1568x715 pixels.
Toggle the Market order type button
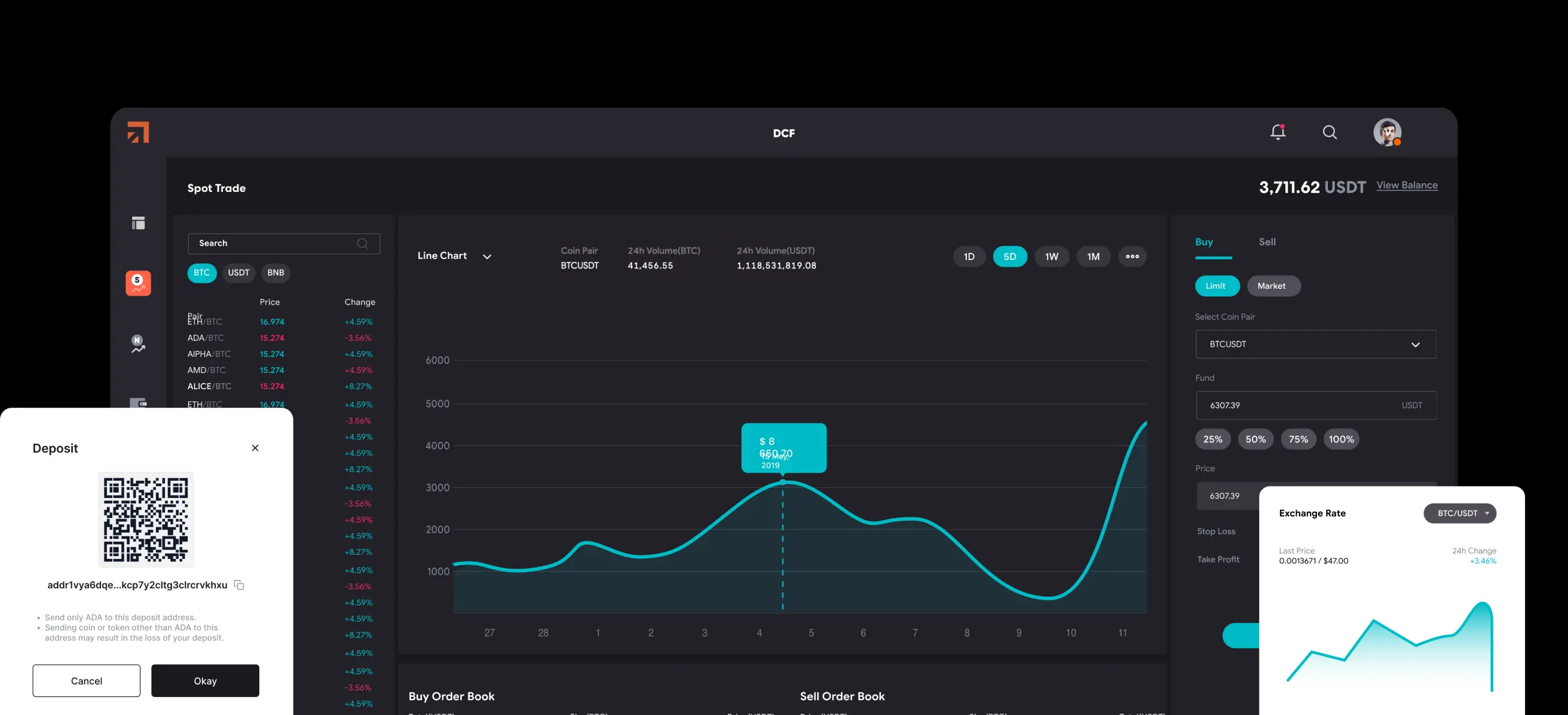point(1272,286)
